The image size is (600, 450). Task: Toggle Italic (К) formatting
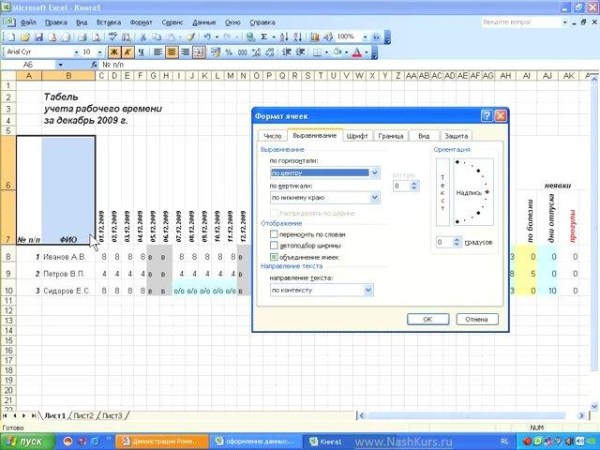(127, 52)
